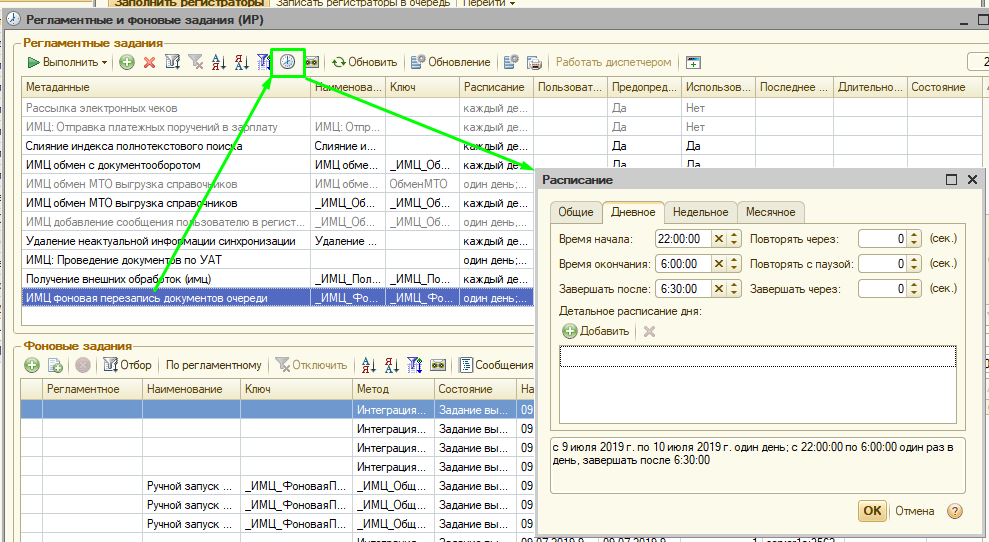Click the help question mark icon
This screenshot has width=989, height=542.
(x=955, y=511)
